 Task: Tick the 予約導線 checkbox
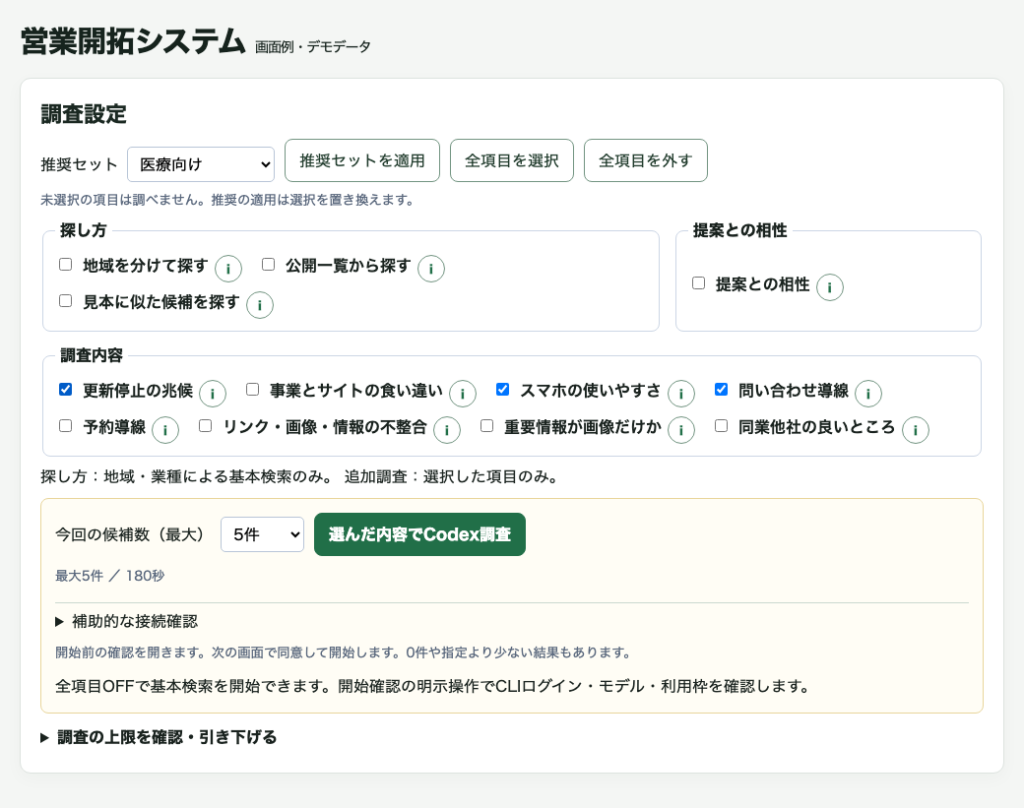[x=65, y=427]
